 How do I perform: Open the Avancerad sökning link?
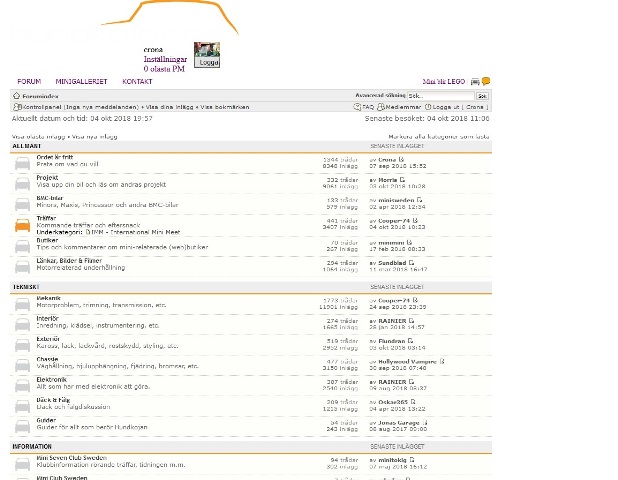380,95
